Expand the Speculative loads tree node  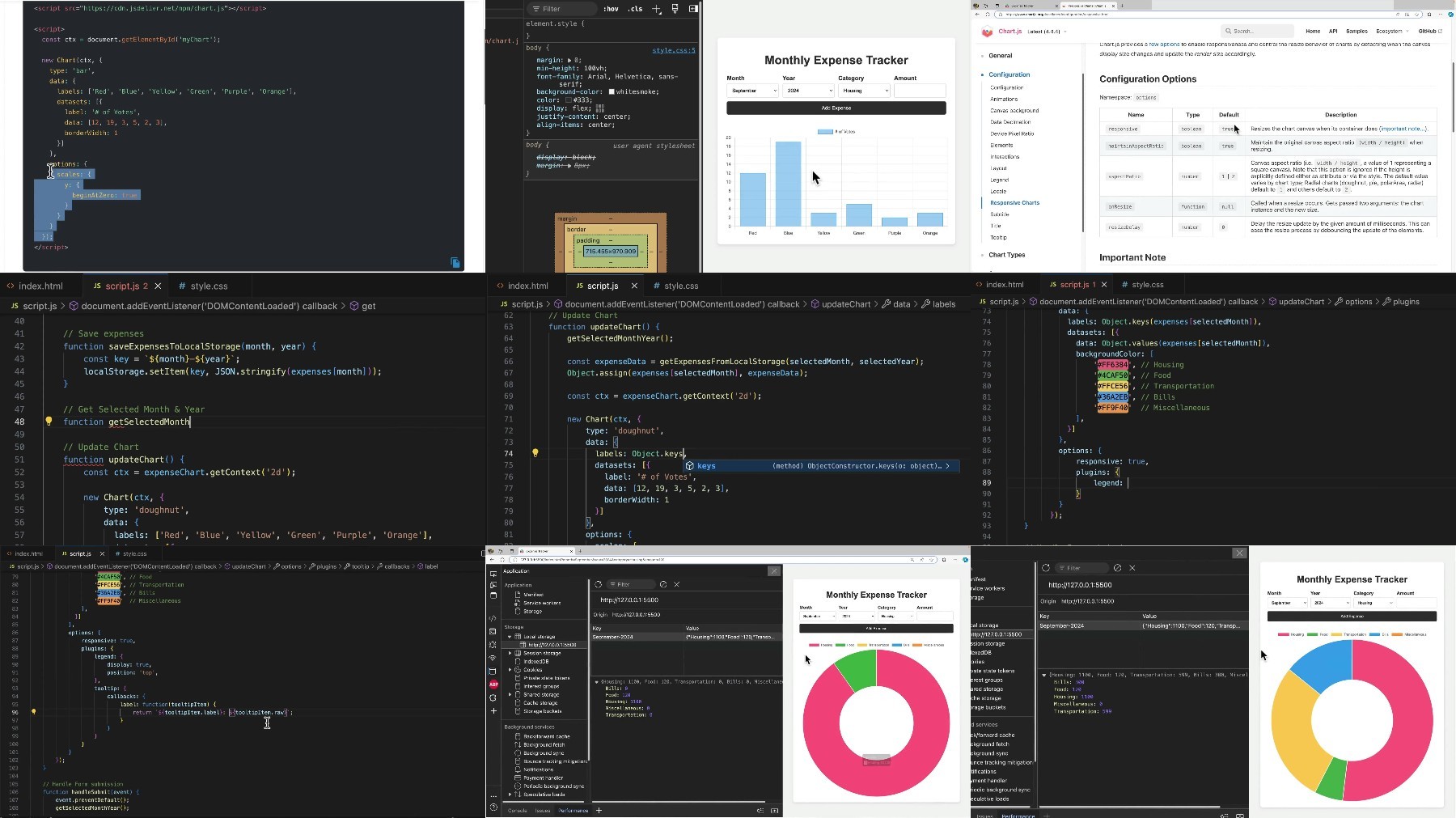click(510, 795)
